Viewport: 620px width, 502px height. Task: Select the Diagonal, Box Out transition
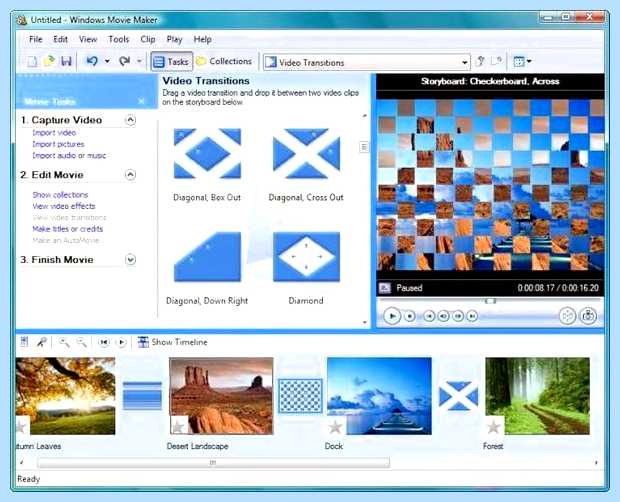(x=207, y=153)
